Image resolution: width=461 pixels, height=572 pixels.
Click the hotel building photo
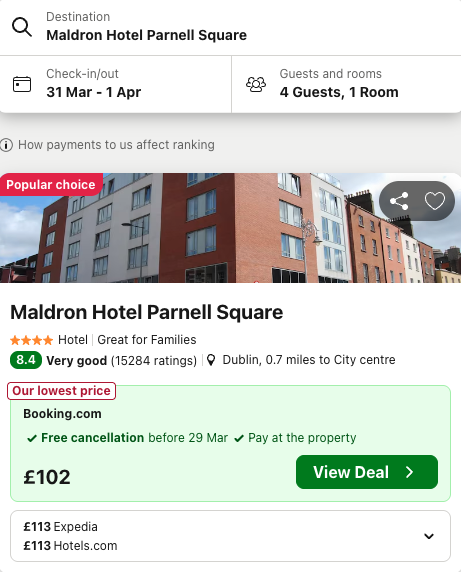(x=230, y=228)
